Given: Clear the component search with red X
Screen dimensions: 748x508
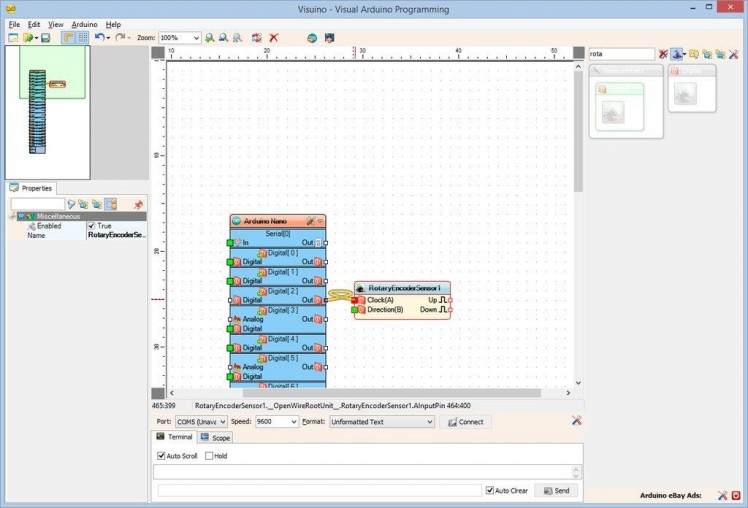Looking at the screenshot, I should click(663, 54).
